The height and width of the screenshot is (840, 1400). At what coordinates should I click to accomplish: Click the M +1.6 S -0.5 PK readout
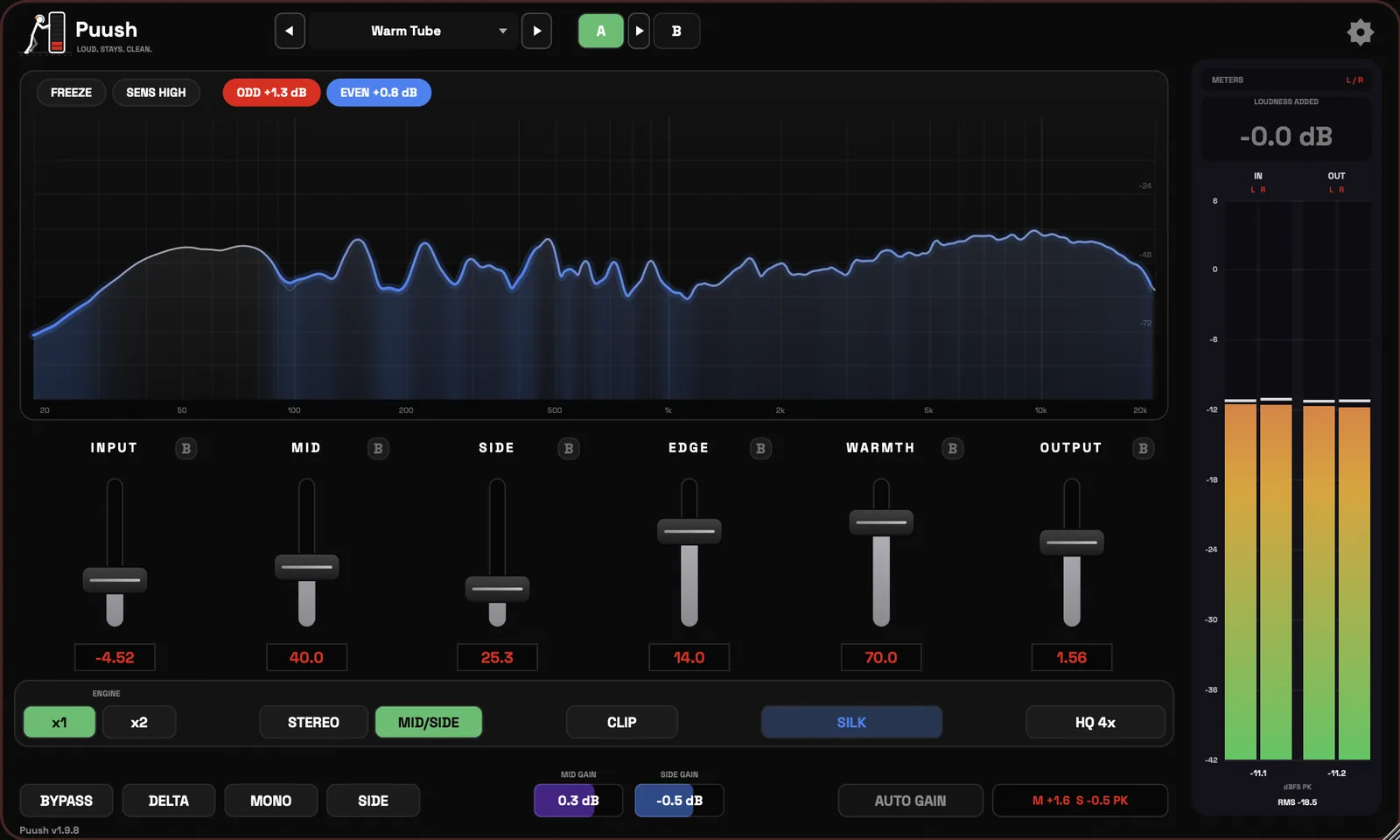[x=1080, y=801]
